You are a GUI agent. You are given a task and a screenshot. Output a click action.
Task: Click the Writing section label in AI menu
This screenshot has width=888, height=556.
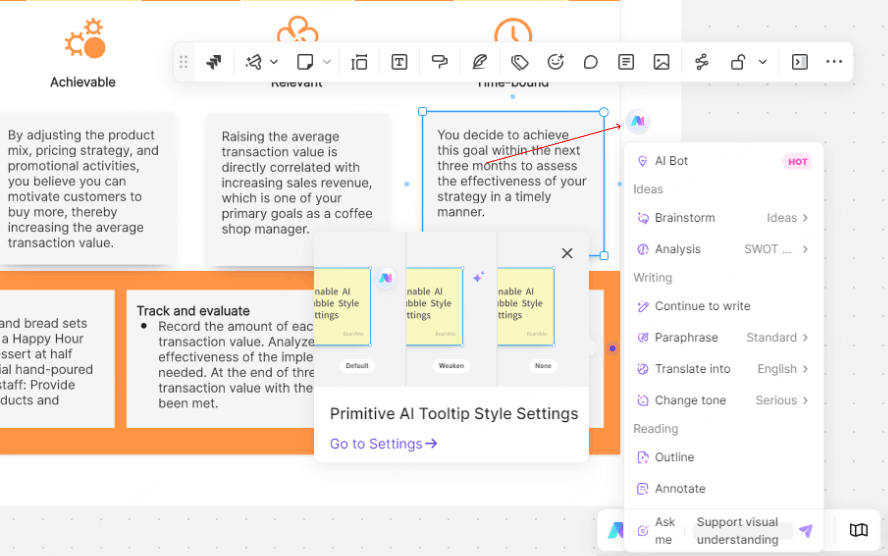[x=652, y=277]
